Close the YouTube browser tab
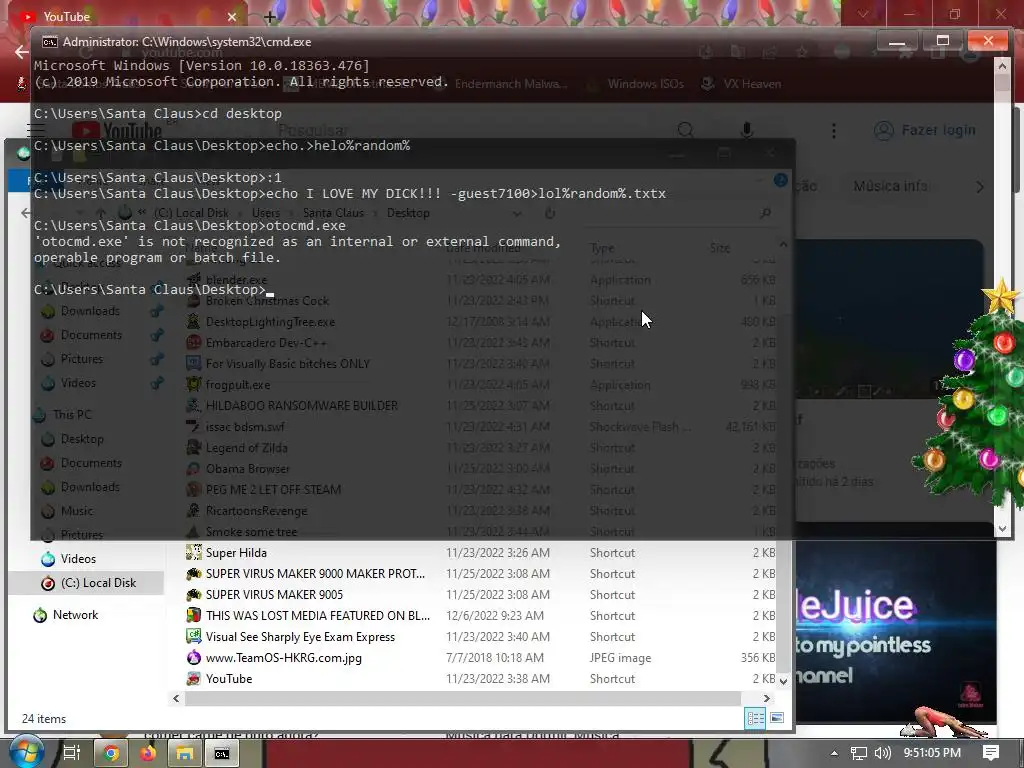 click(x=232, y=16)
